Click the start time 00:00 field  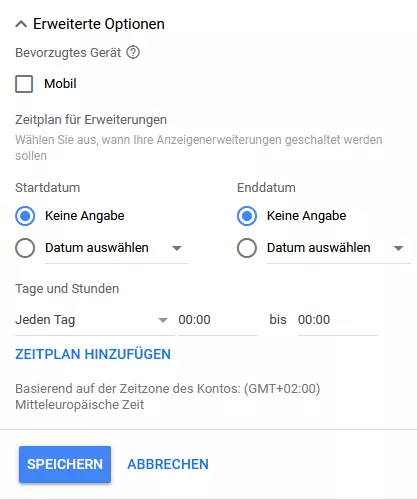(218, 320)
